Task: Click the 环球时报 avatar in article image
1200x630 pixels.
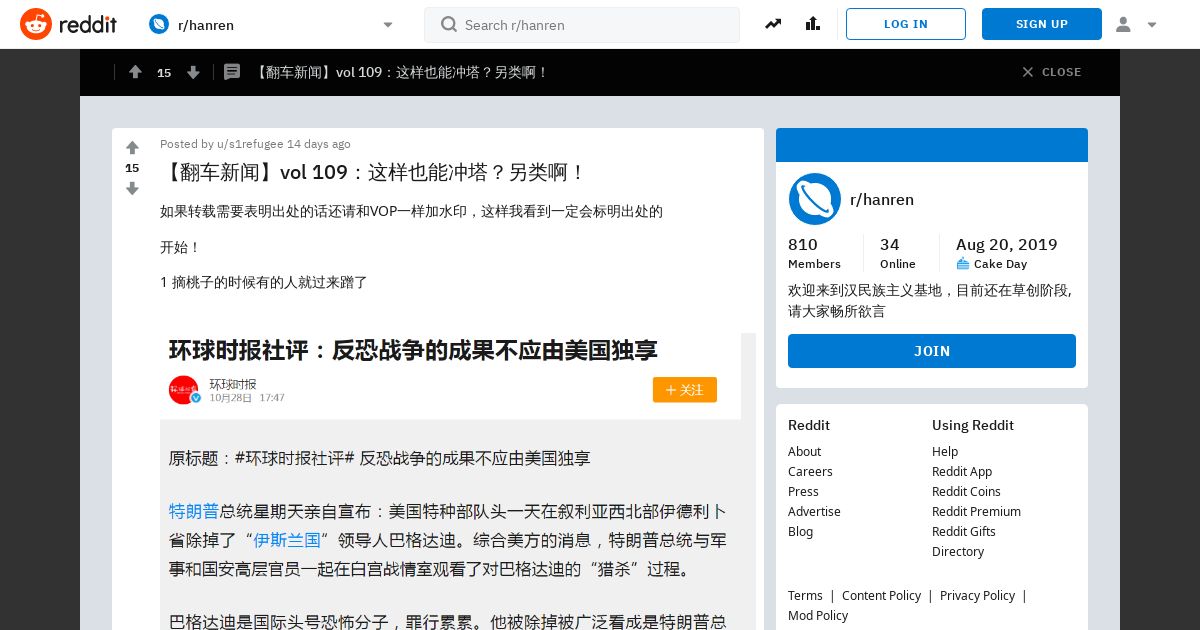Action: 183,390
